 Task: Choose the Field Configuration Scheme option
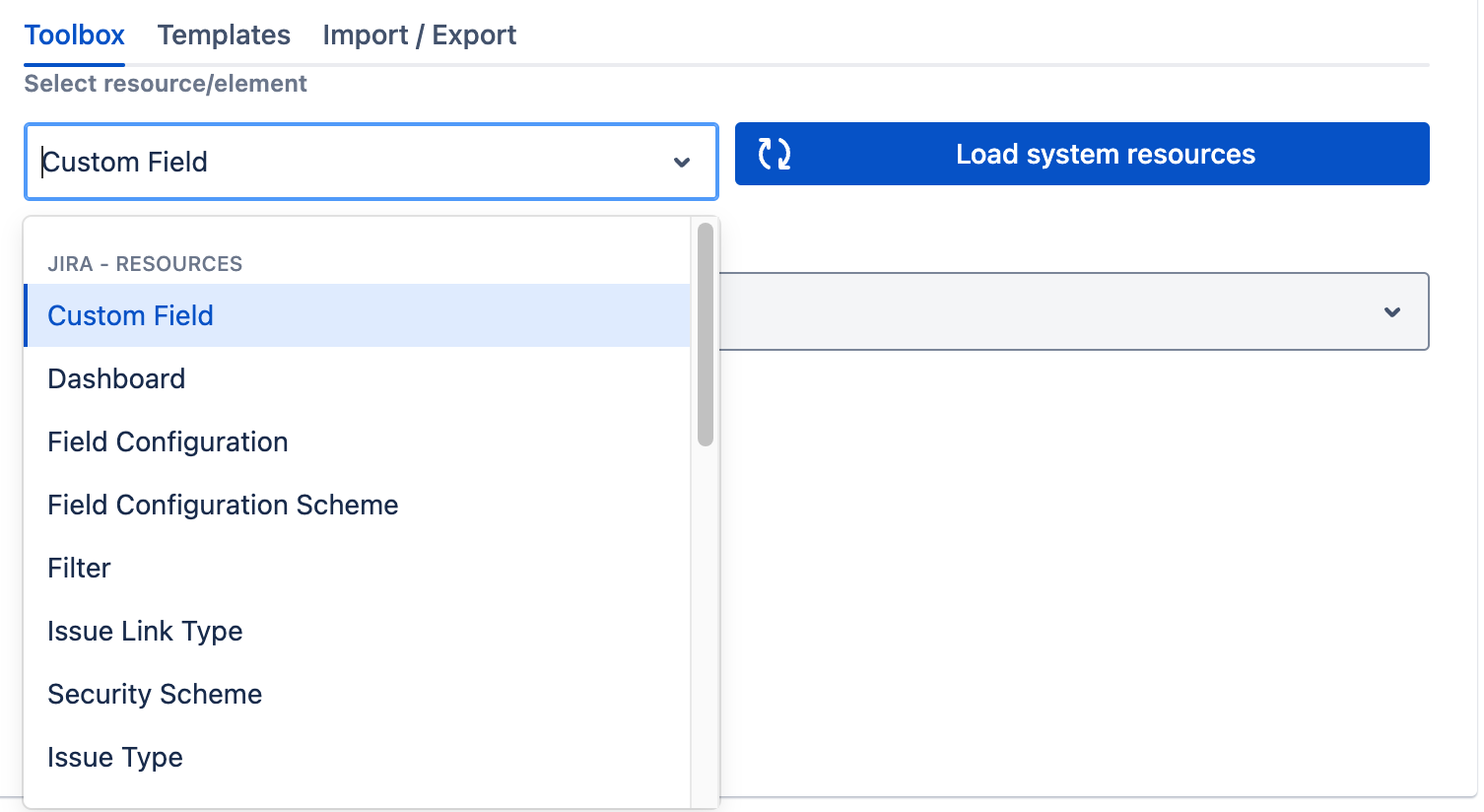pyautogui.click(x=223, y=505)
